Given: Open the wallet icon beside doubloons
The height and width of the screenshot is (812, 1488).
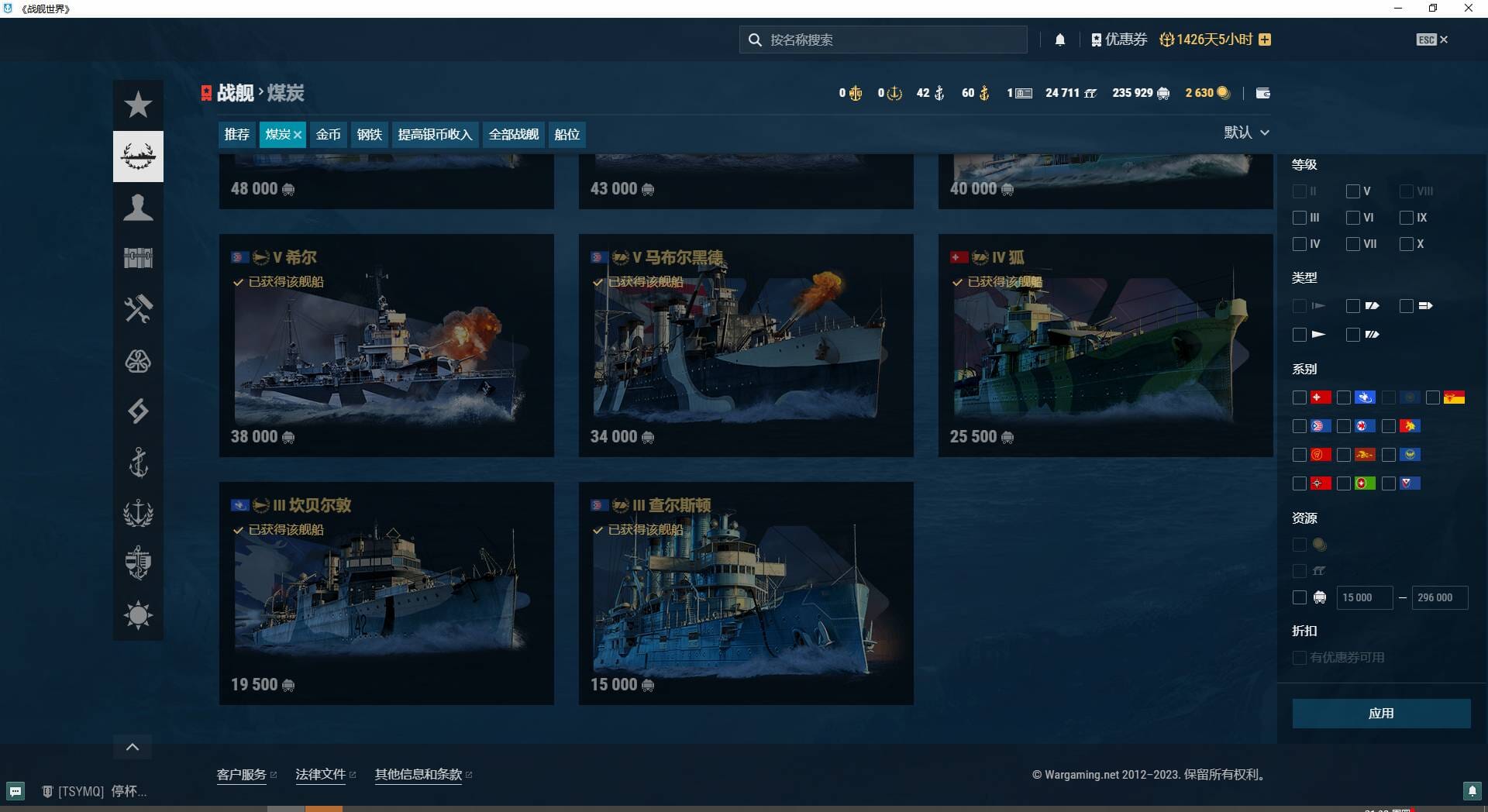Looking at the screenshot, I should pos(1262,93).
